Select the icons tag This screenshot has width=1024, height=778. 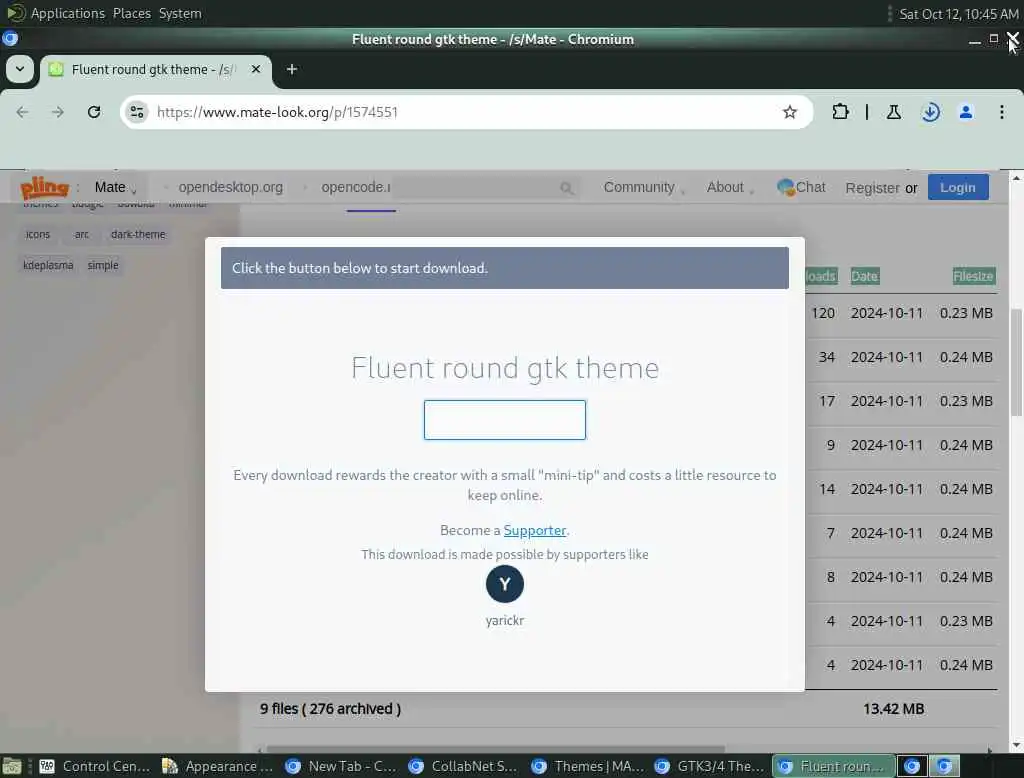(x=37, y=235)
